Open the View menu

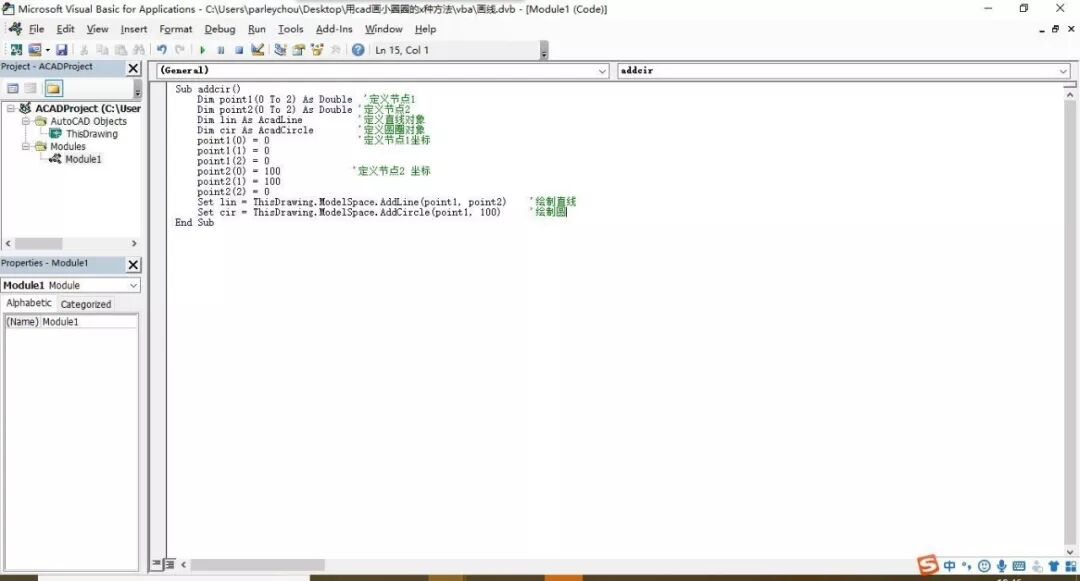[x=97, y=29]
